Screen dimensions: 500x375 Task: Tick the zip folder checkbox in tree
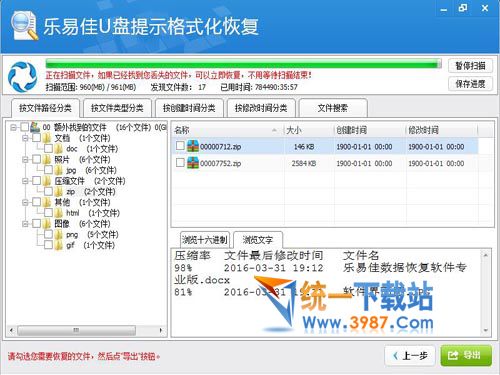point(48,191)
